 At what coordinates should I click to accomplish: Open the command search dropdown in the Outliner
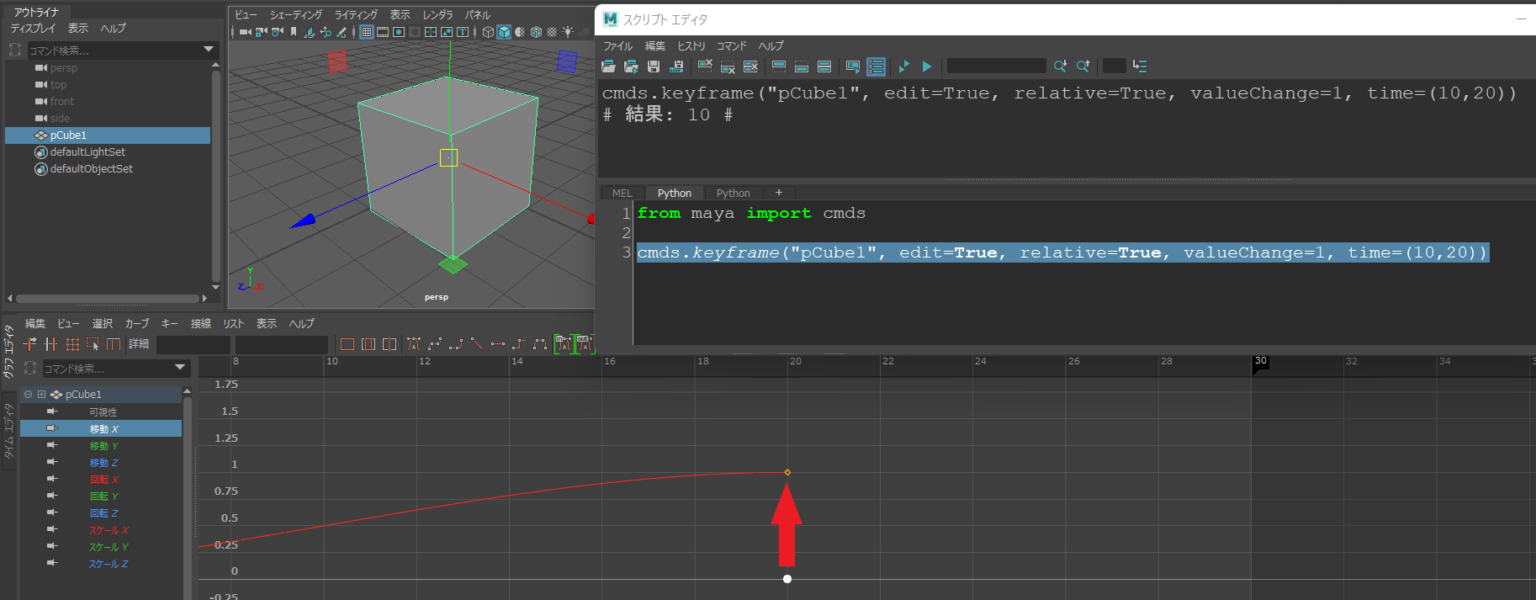tap(207, 48)
